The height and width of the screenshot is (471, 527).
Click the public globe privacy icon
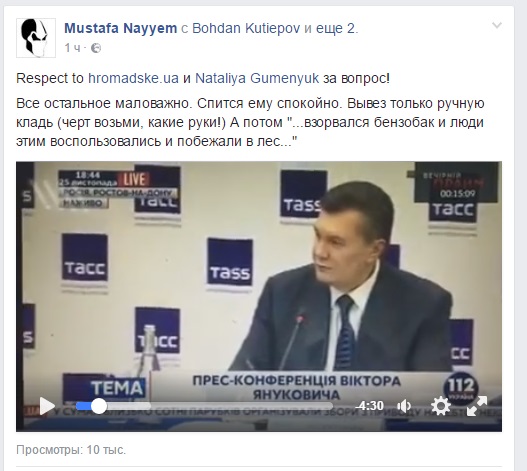tap(96, 48)
